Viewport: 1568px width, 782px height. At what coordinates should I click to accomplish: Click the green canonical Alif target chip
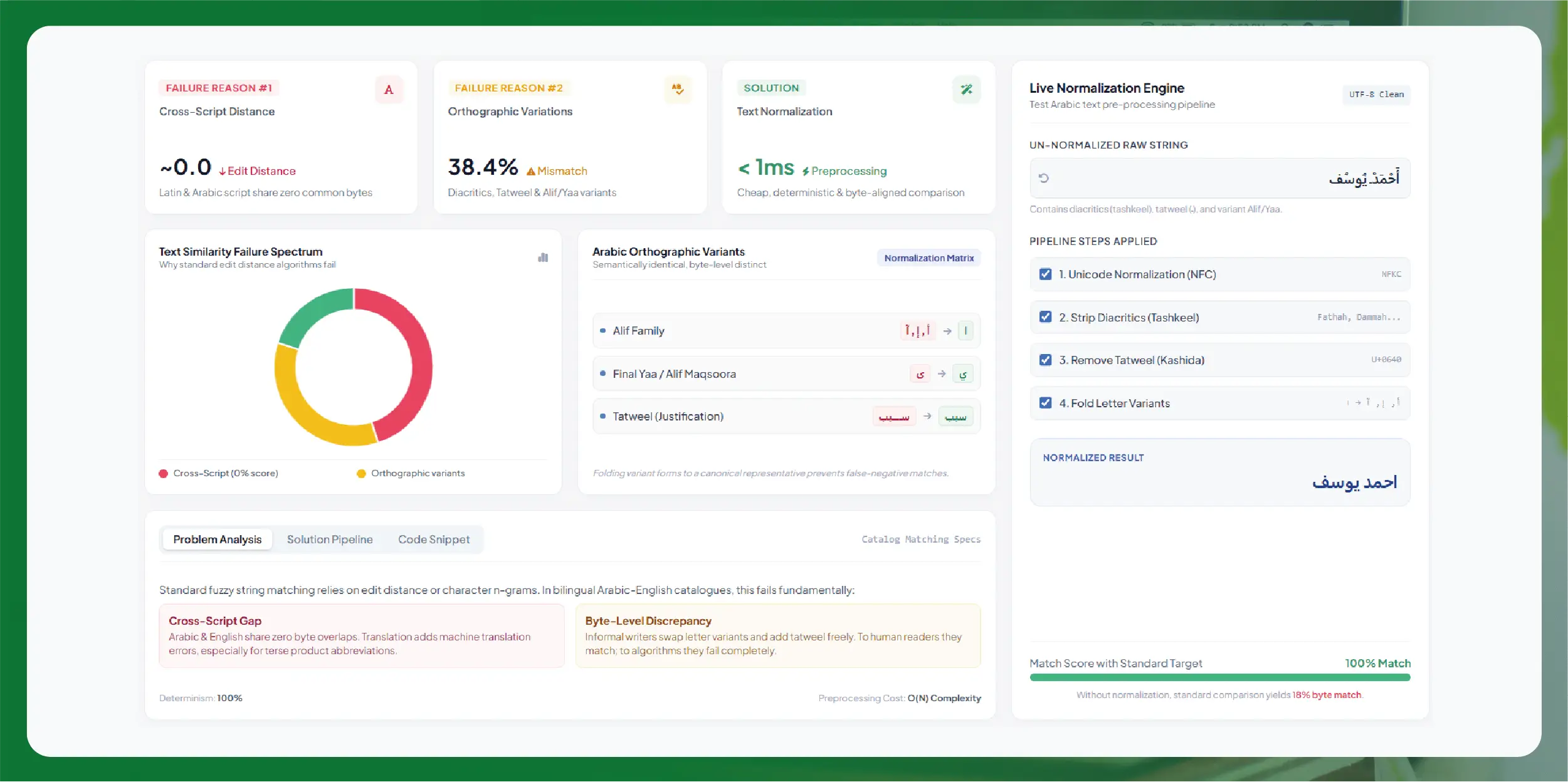[966, 331]
